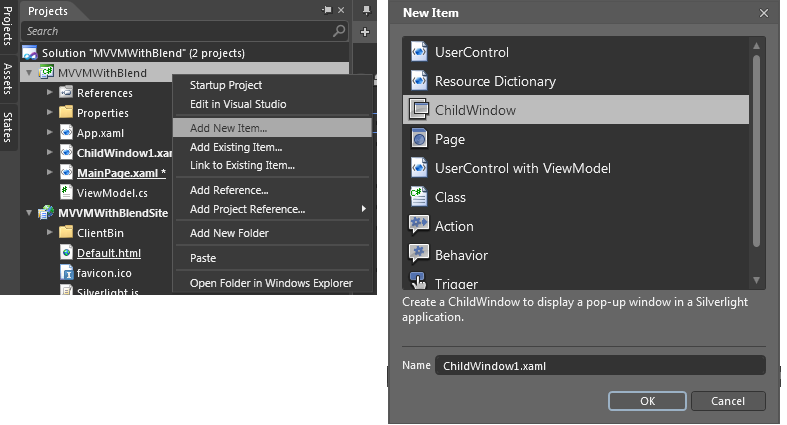Expand the App.xaml node
Screen dimensions: 787x425
click(49, 132)
